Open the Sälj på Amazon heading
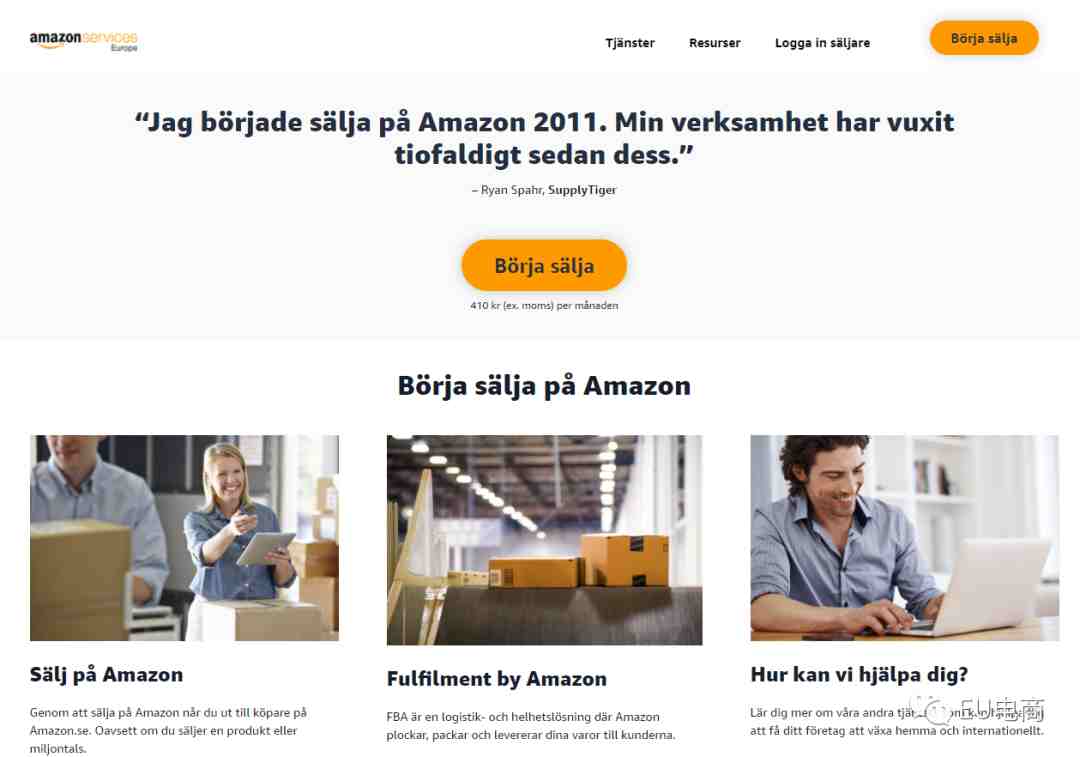The width and height of the screenshot is (1080, 757). click(106, 674)
